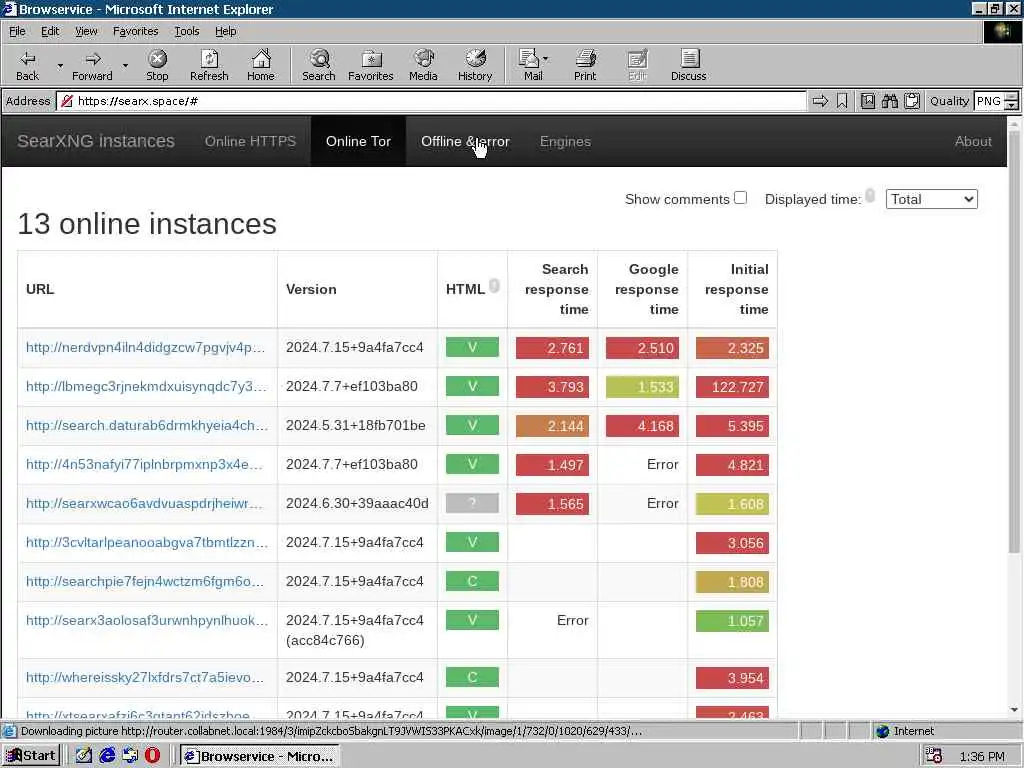Click the first quick launch notepad icon
Image resolution: width=1024 pixels, height=768 pixels.
[x=84, y=756]
